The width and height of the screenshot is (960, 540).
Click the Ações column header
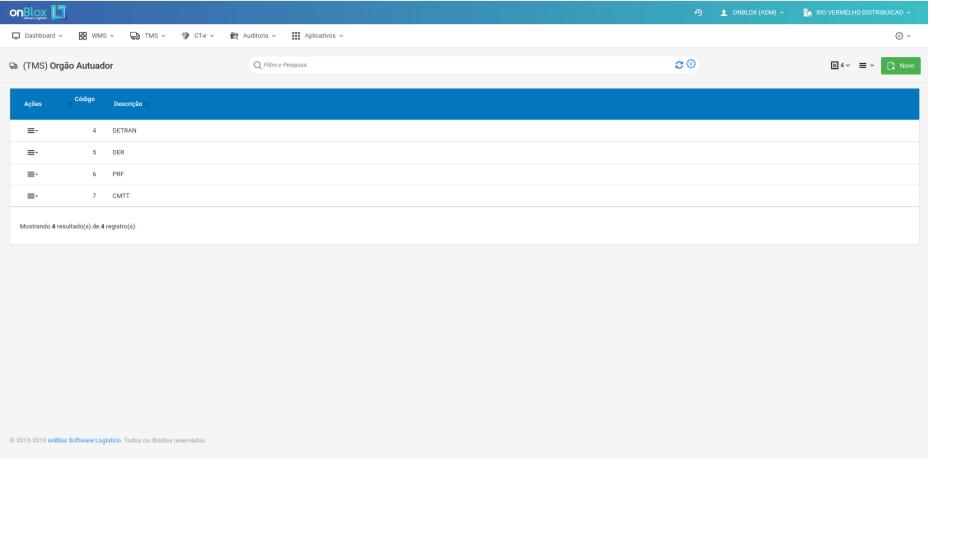coord(32,104)
